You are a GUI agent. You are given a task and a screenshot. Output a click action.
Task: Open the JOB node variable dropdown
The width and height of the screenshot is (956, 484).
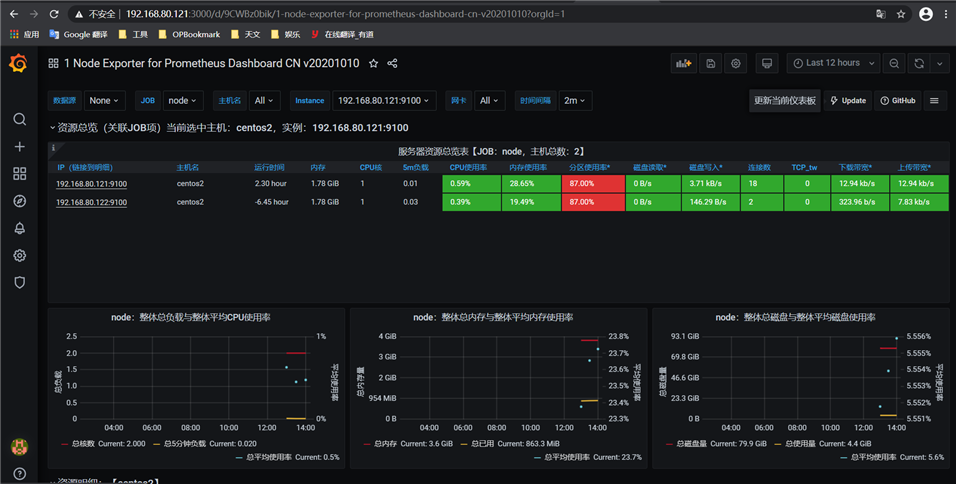(x=182, y=101)
